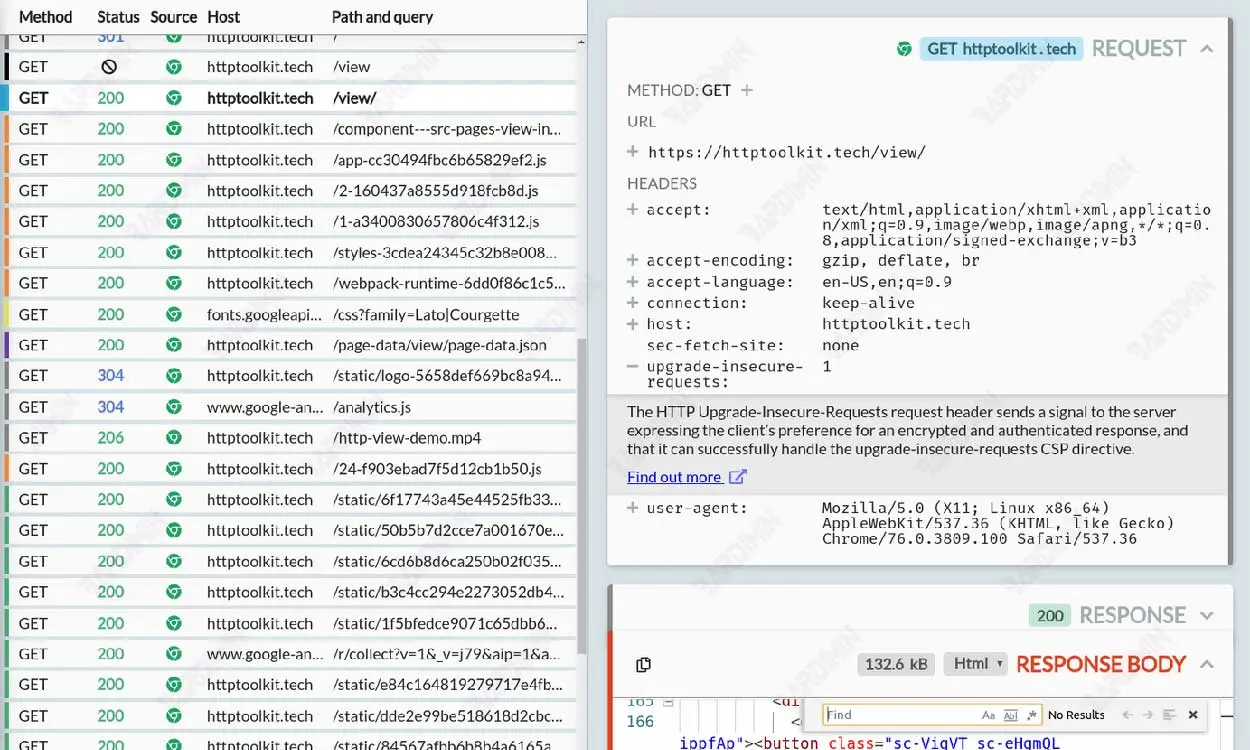Collapse the upgrade-insecure-requests header details

[632, 367]
